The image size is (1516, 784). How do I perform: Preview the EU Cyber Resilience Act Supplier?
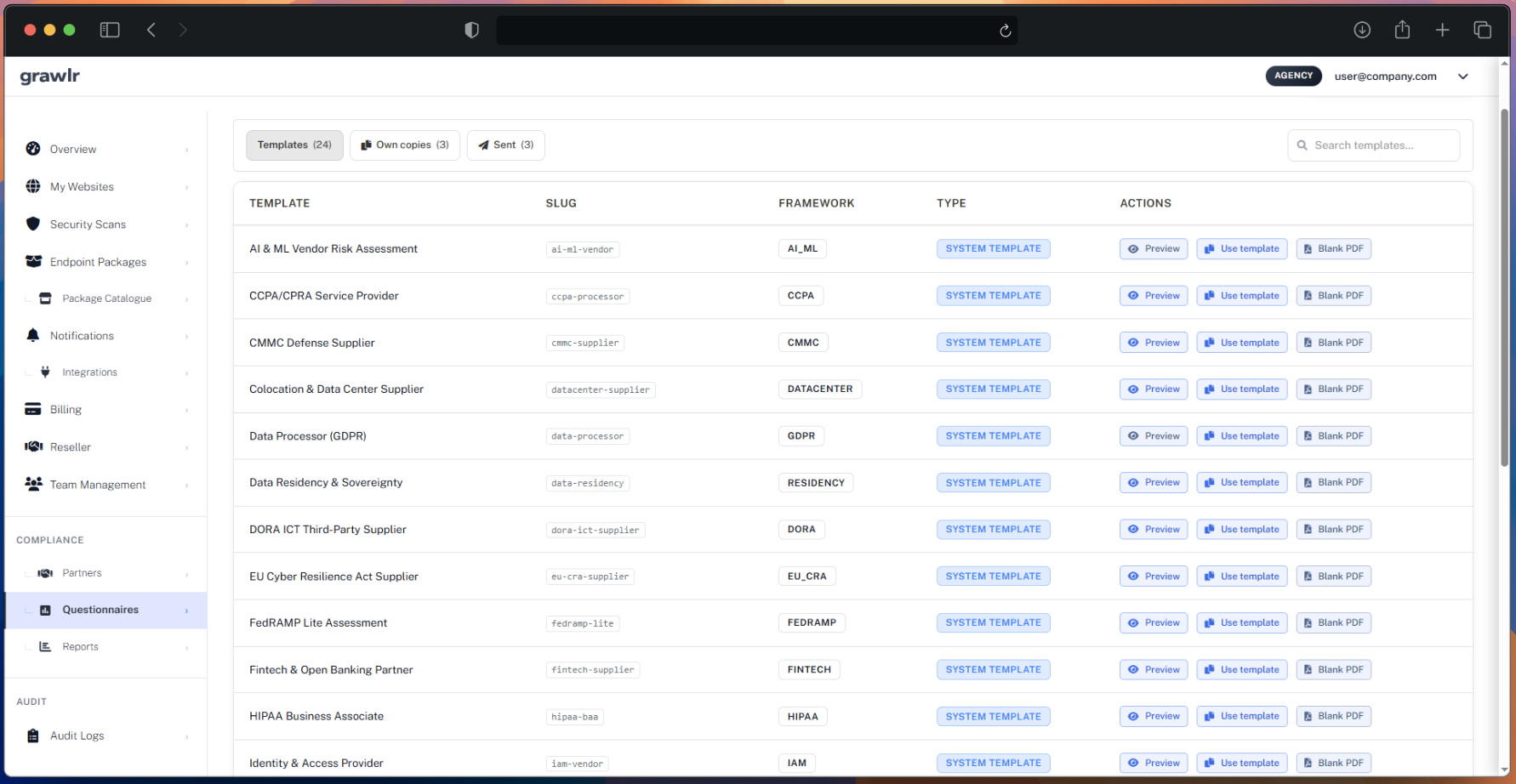pos(1154,577)
